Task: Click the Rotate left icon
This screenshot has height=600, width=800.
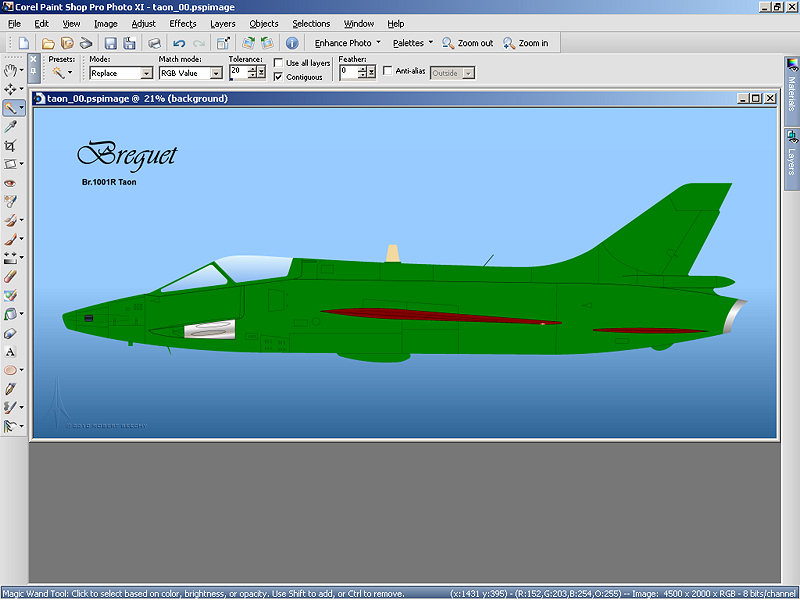Action: click(267, 43)
